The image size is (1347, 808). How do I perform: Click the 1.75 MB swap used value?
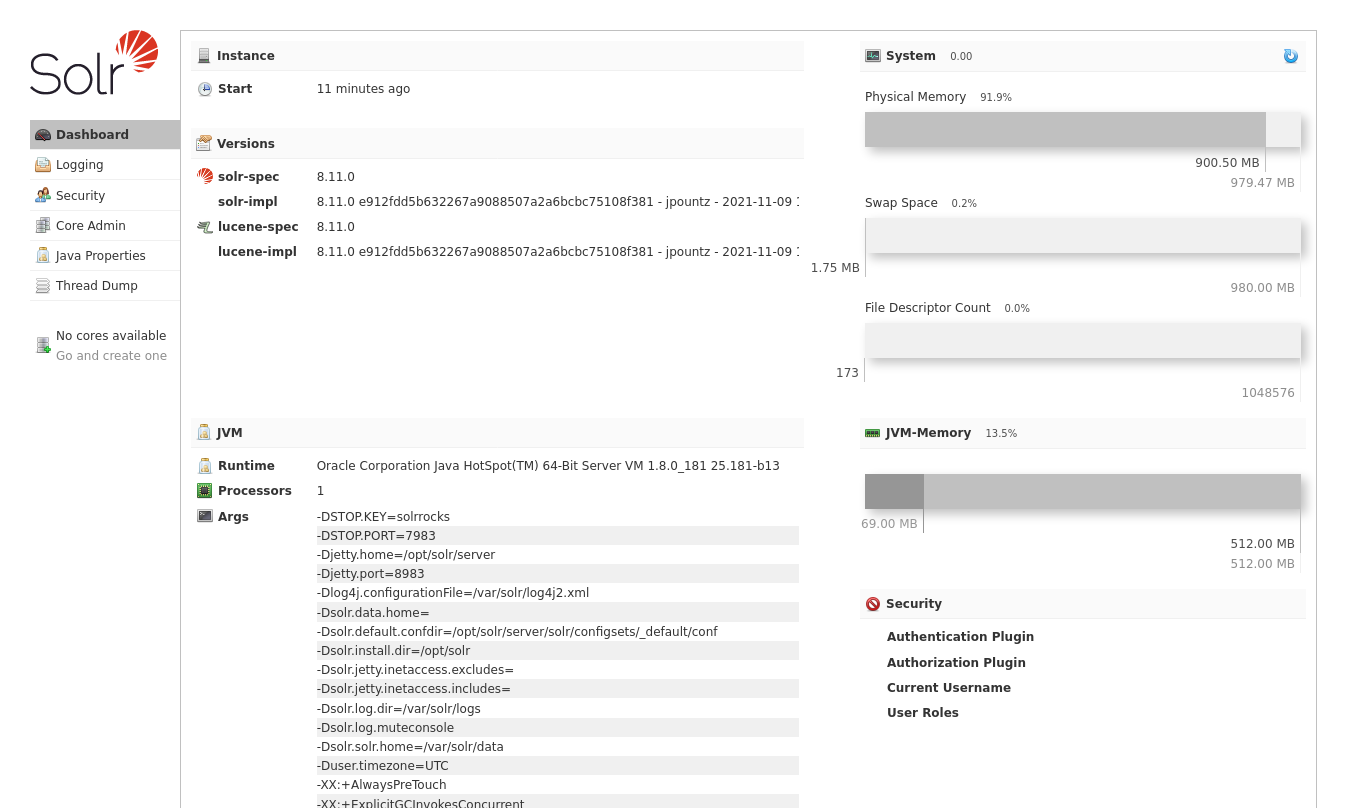(x=835, y=268)
